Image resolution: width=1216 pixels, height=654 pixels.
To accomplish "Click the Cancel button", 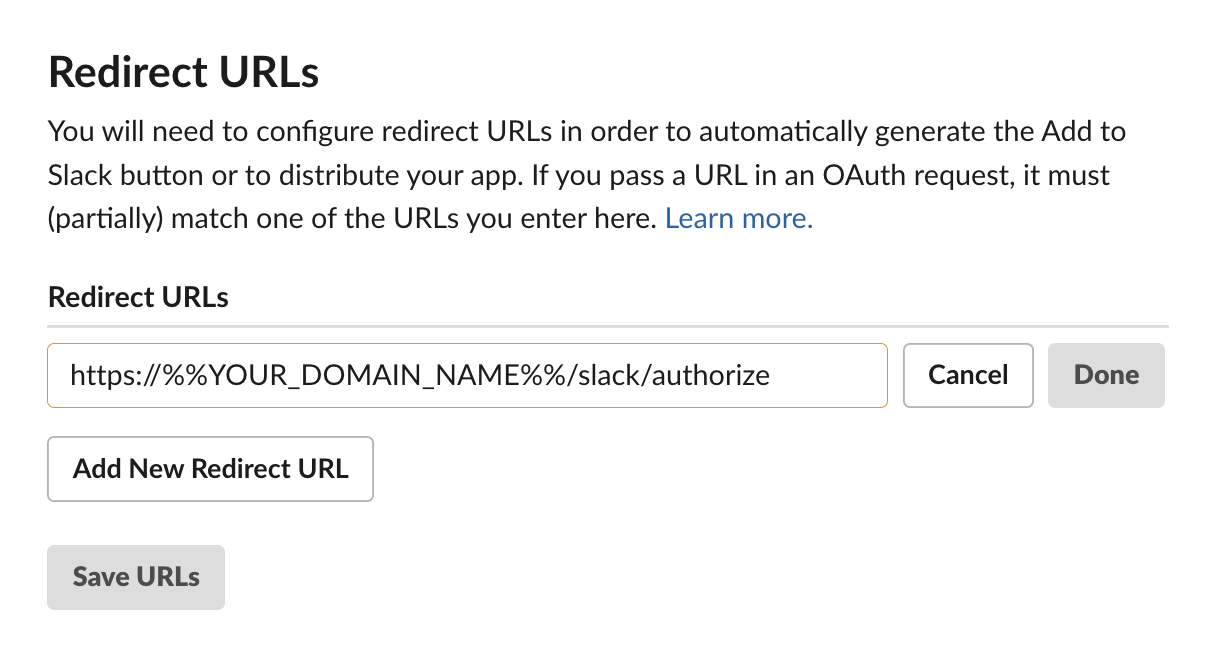I will [967, 375].
